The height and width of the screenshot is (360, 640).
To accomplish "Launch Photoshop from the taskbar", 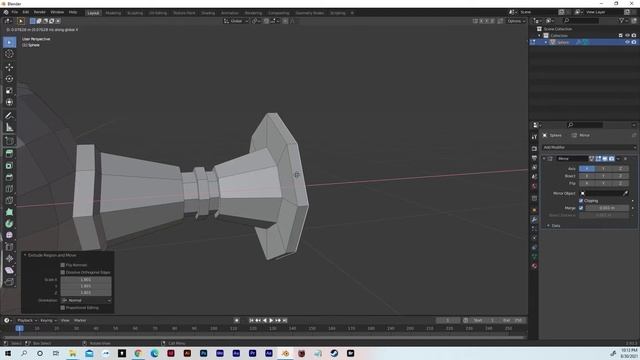I will point(203,353).
